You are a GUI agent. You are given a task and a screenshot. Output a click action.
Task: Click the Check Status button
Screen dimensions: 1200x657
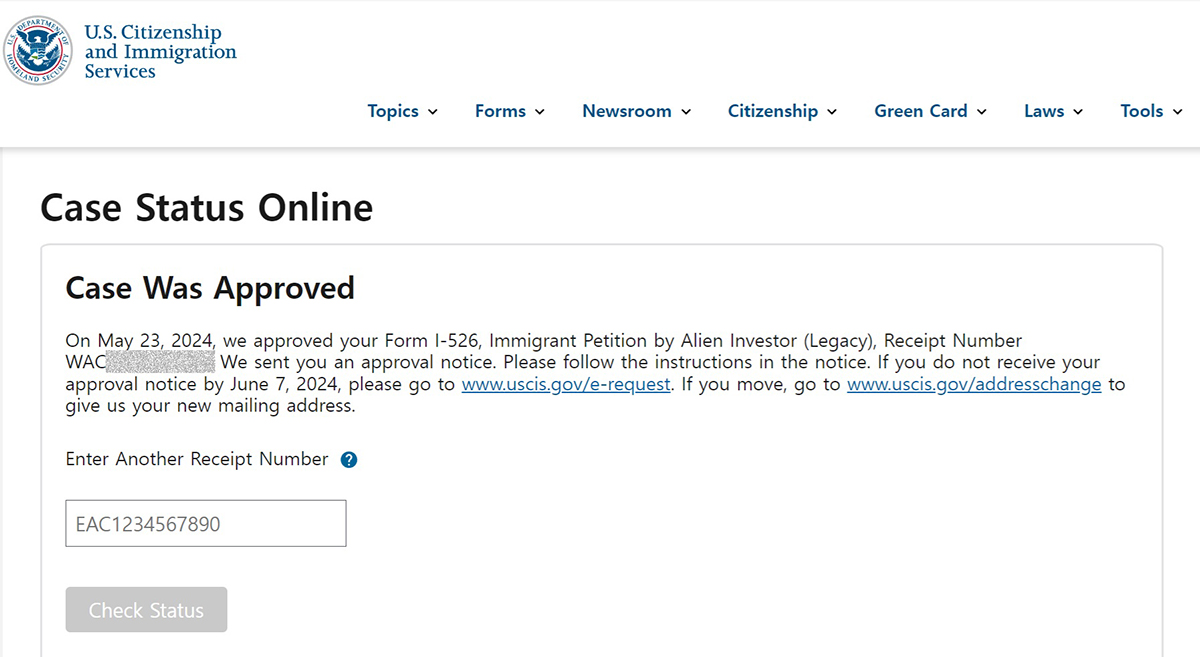(x=146, y=610)
